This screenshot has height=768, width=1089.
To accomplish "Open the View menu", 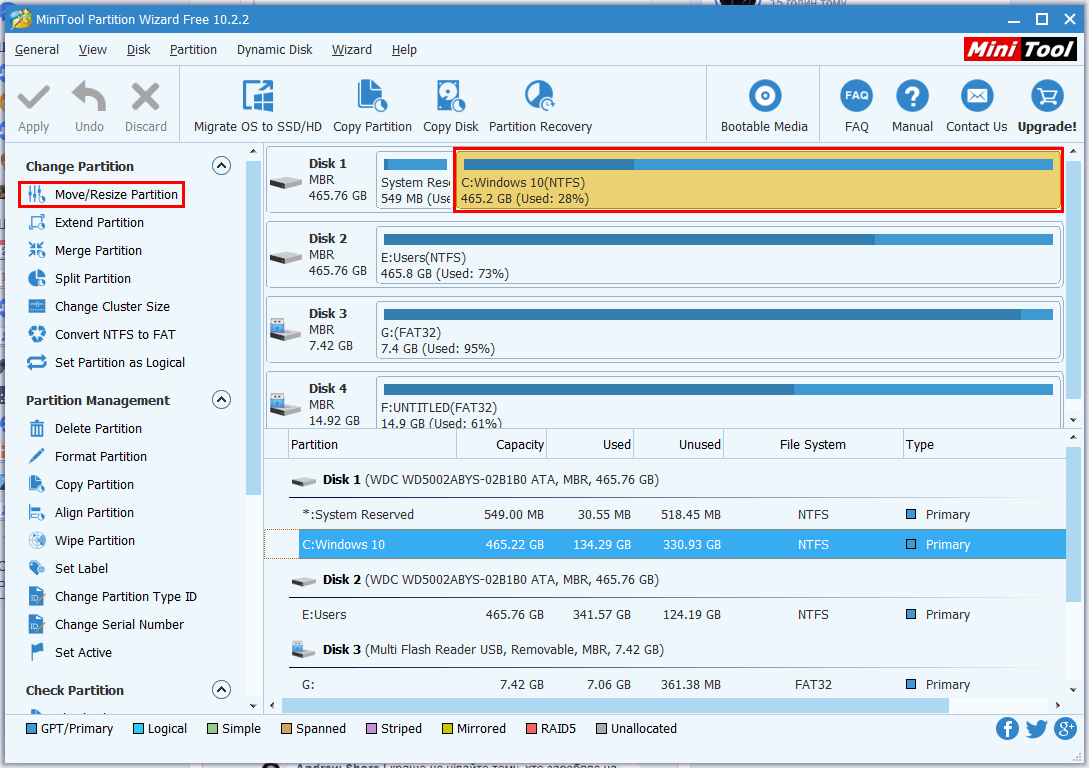I will click(x=92, y=50).
